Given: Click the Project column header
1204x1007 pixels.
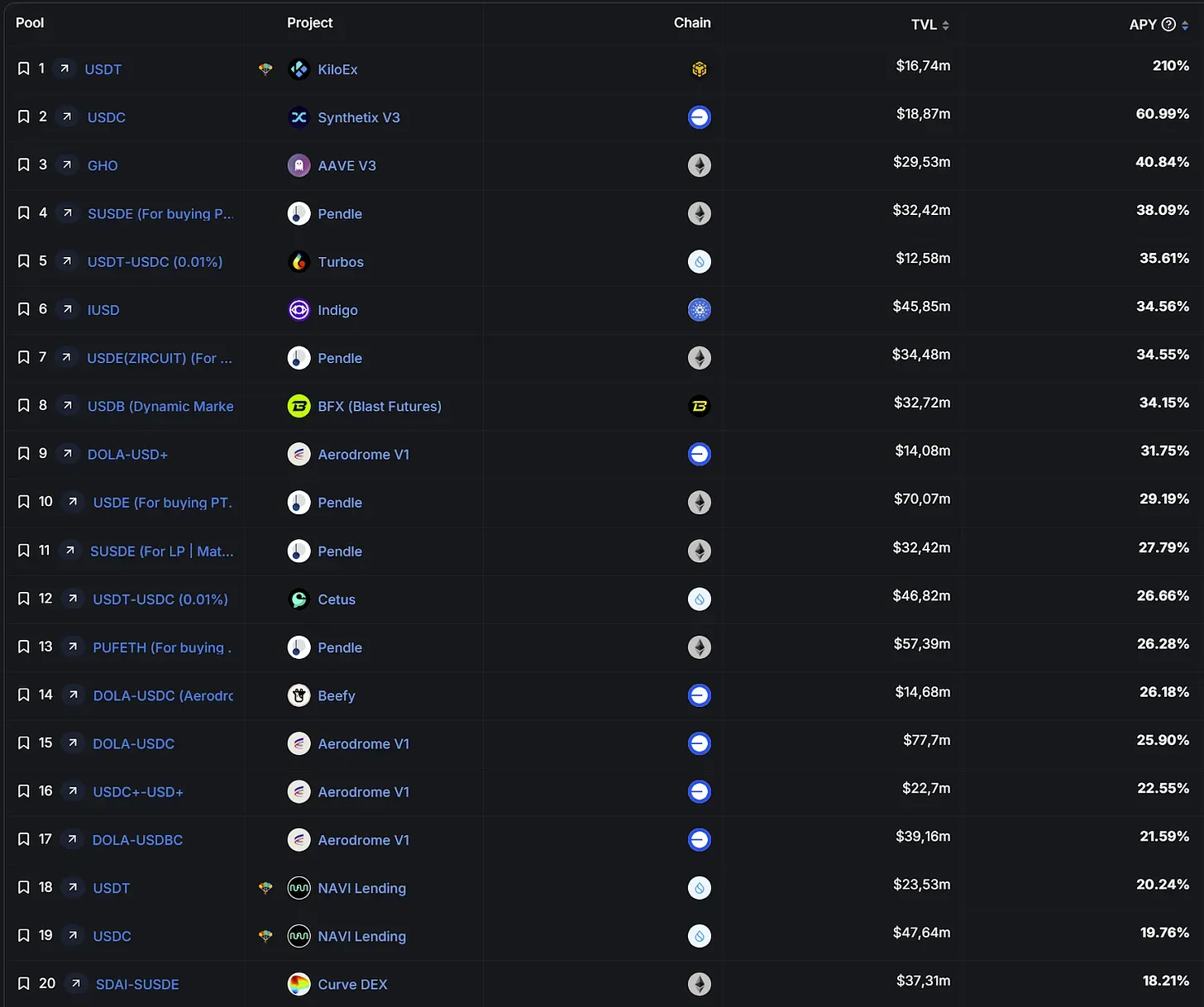Looking at the screenshot, I should [x=309, y=23].
